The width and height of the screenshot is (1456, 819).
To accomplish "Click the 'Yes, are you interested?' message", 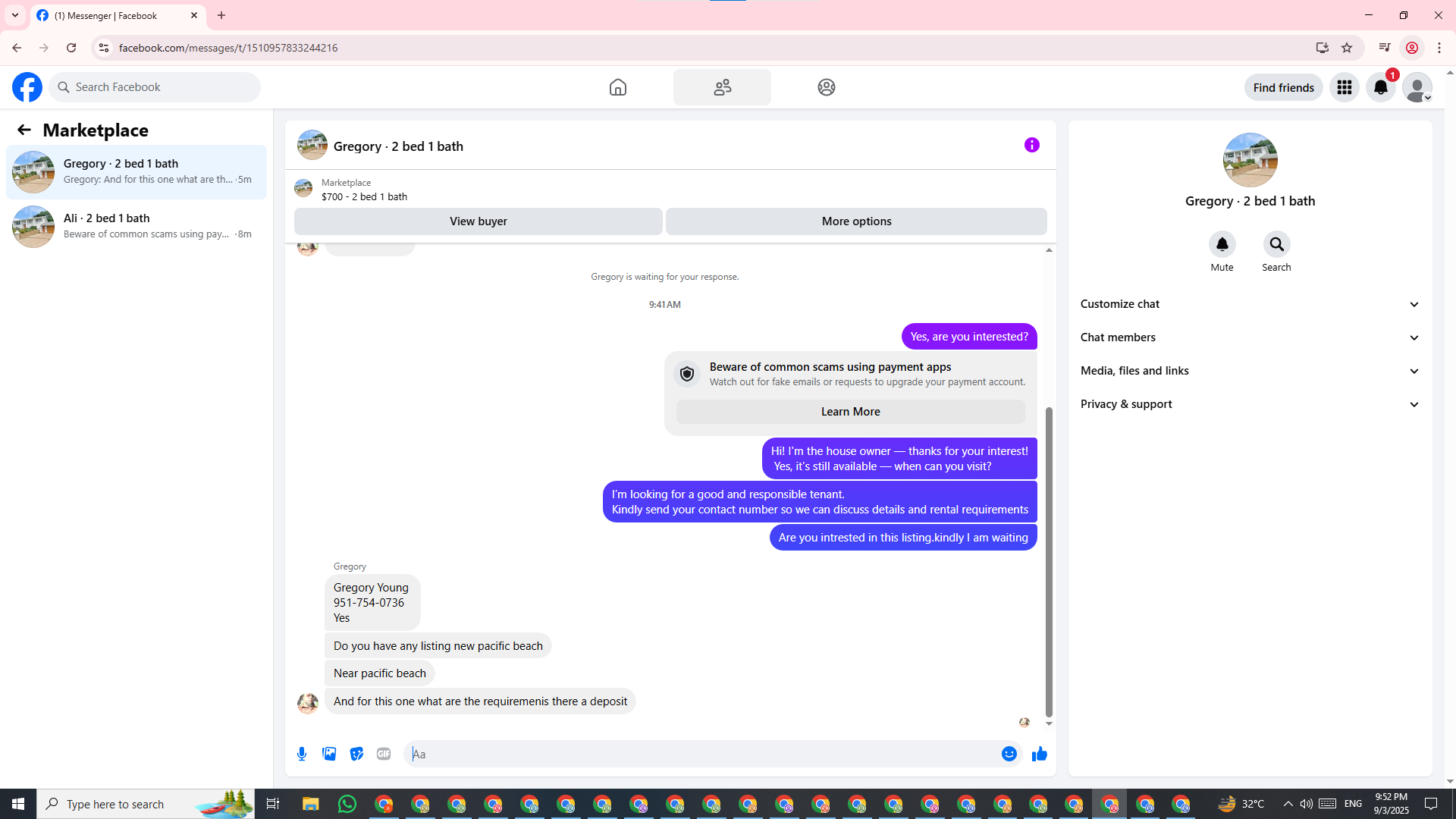I will click(x=969, y=337).
